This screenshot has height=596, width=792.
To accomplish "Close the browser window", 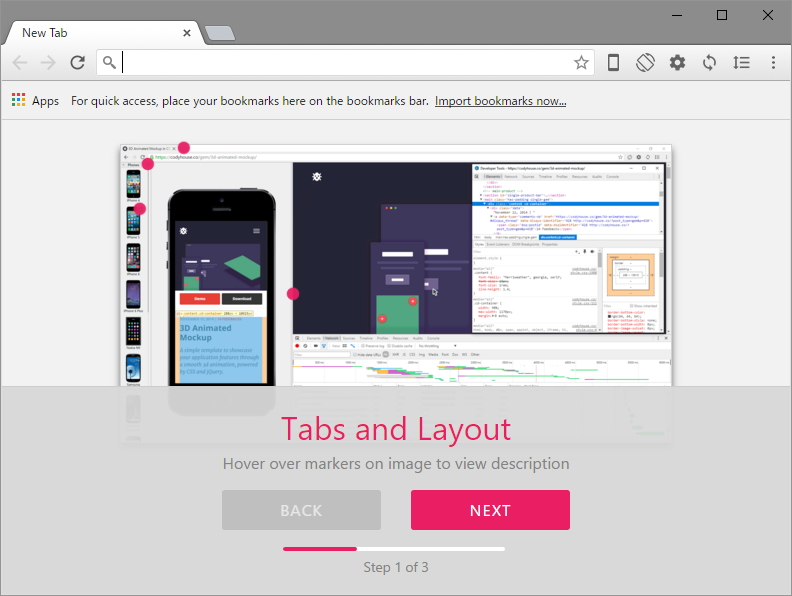I will coord(768,15).
